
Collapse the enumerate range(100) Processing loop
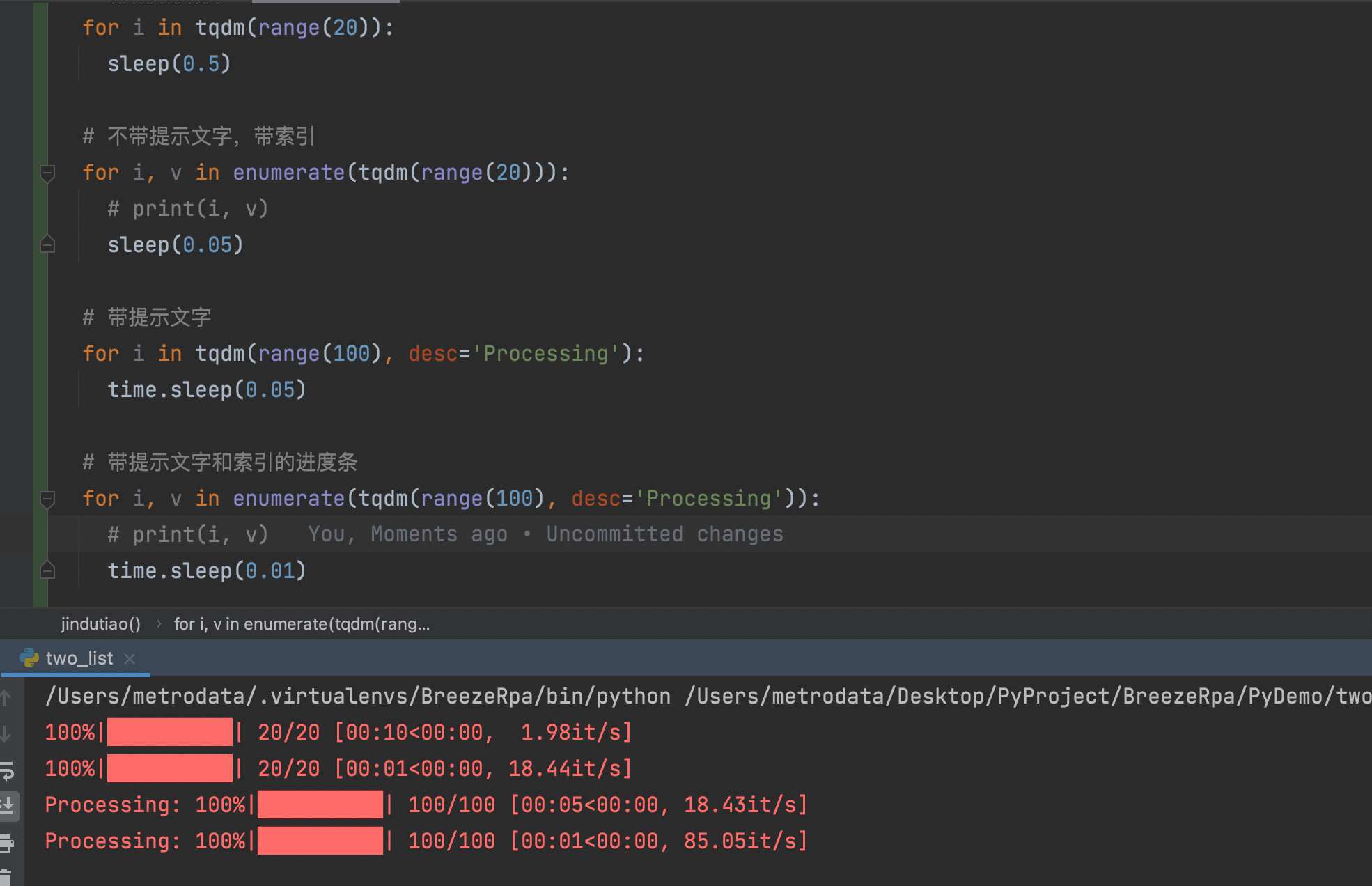click(47, 498)
